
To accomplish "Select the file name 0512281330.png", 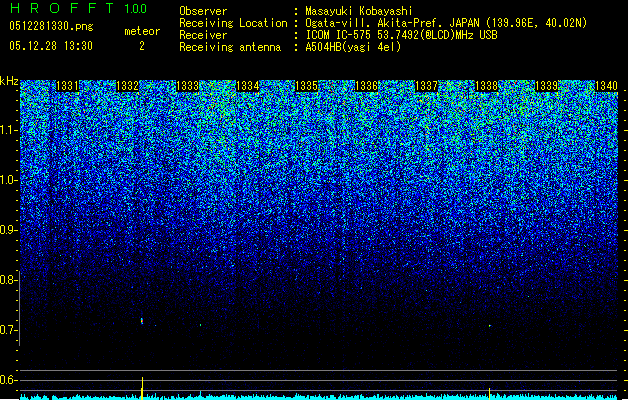I will (x=51, y=26).
